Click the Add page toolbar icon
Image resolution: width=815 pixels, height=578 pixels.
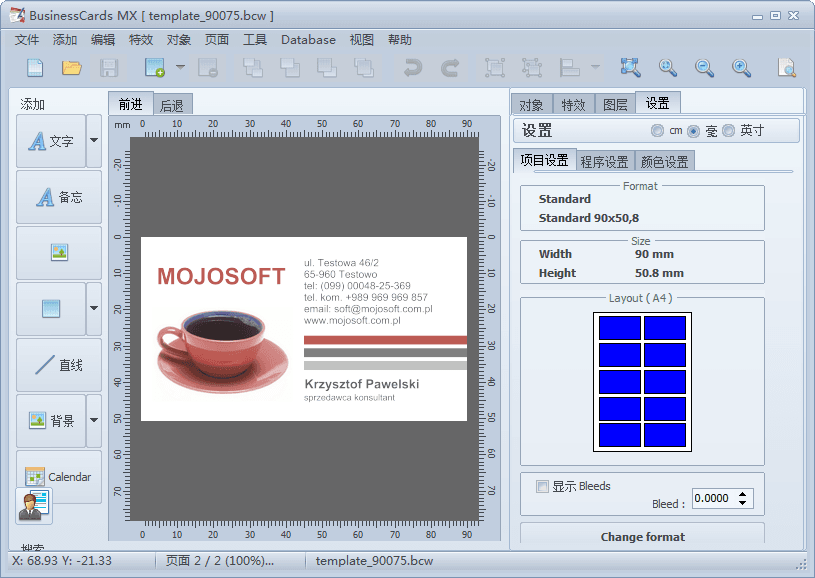[154, 68]
